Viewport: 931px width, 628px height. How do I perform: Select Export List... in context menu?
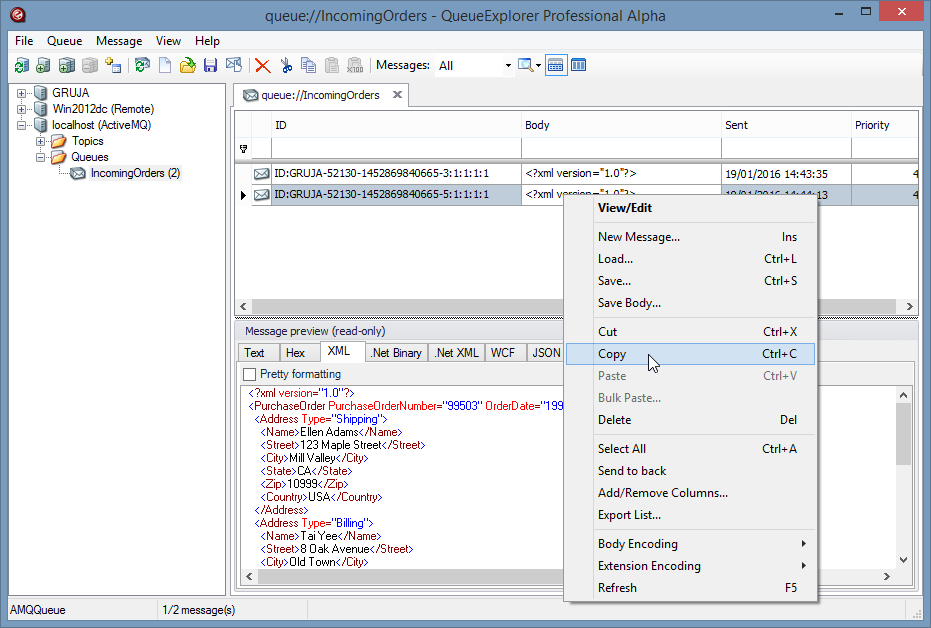point(629,515)
